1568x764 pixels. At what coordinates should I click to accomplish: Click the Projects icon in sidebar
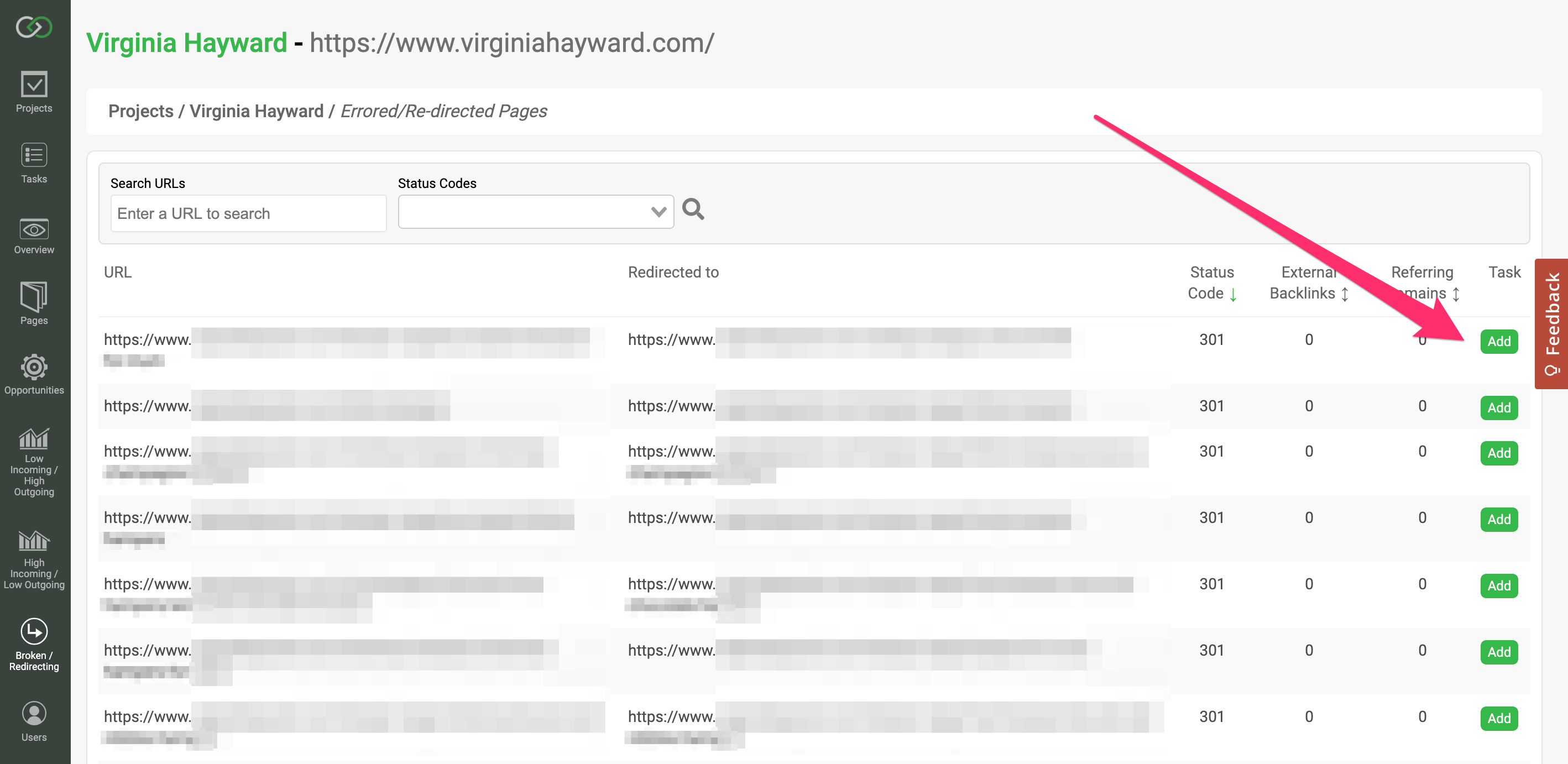[x=35, y=87]
